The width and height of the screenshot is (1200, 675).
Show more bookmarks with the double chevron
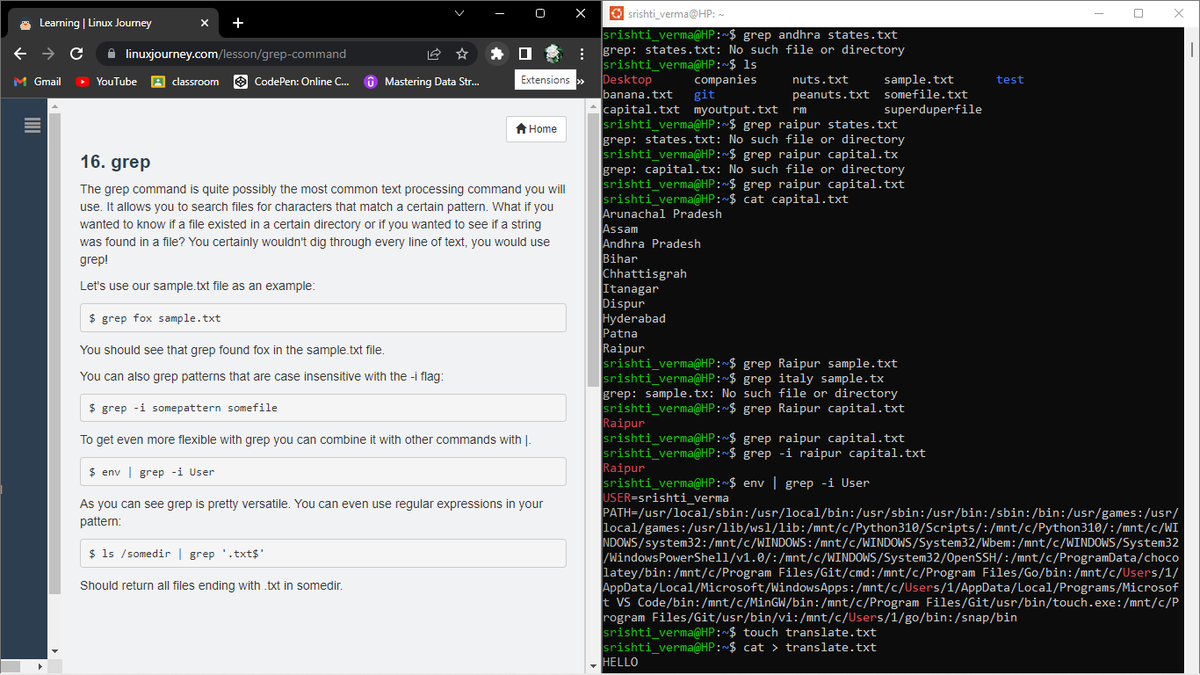pos(581,81)
